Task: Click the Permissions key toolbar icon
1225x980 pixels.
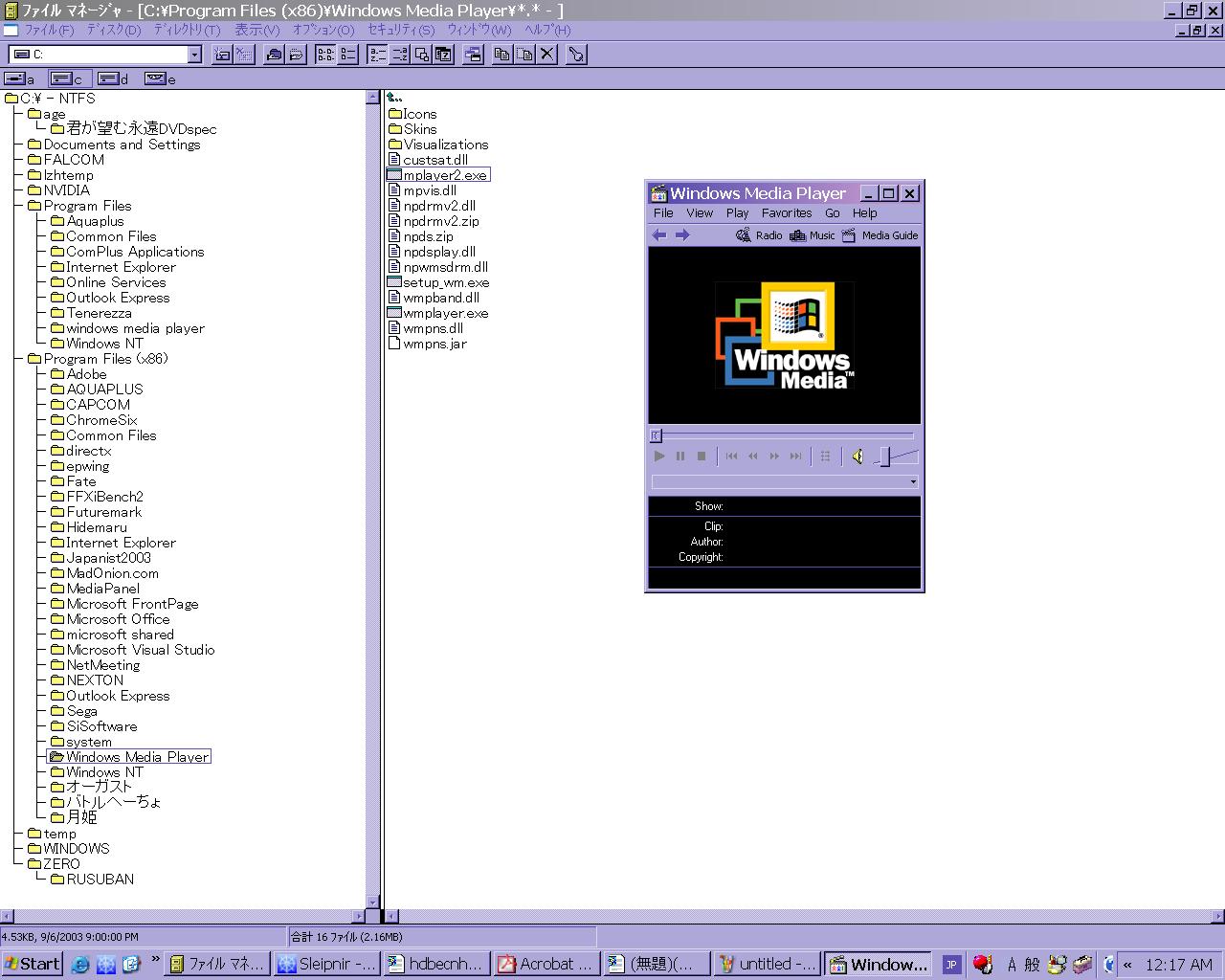Action: [576, 55]
